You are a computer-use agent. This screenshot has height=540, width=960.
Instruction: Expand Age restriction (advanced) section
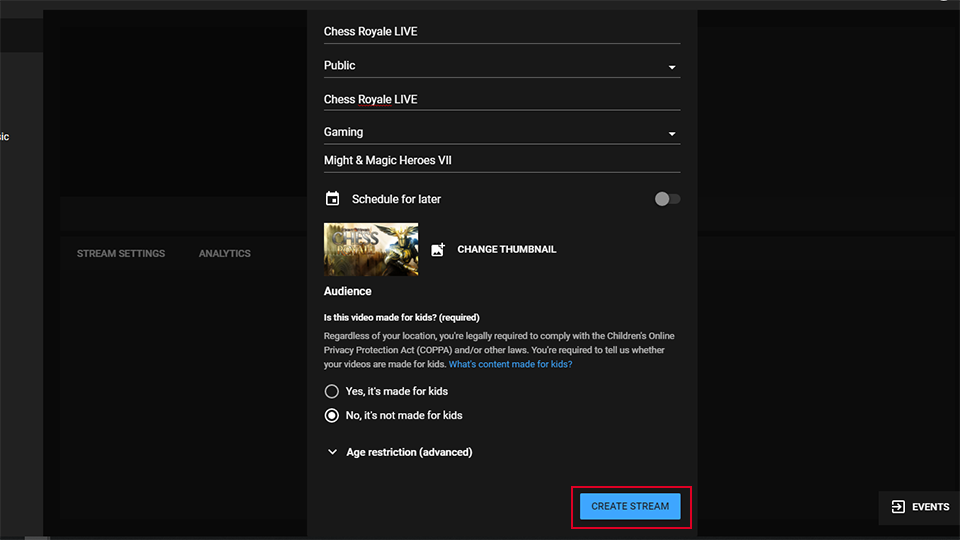[399, 452]
